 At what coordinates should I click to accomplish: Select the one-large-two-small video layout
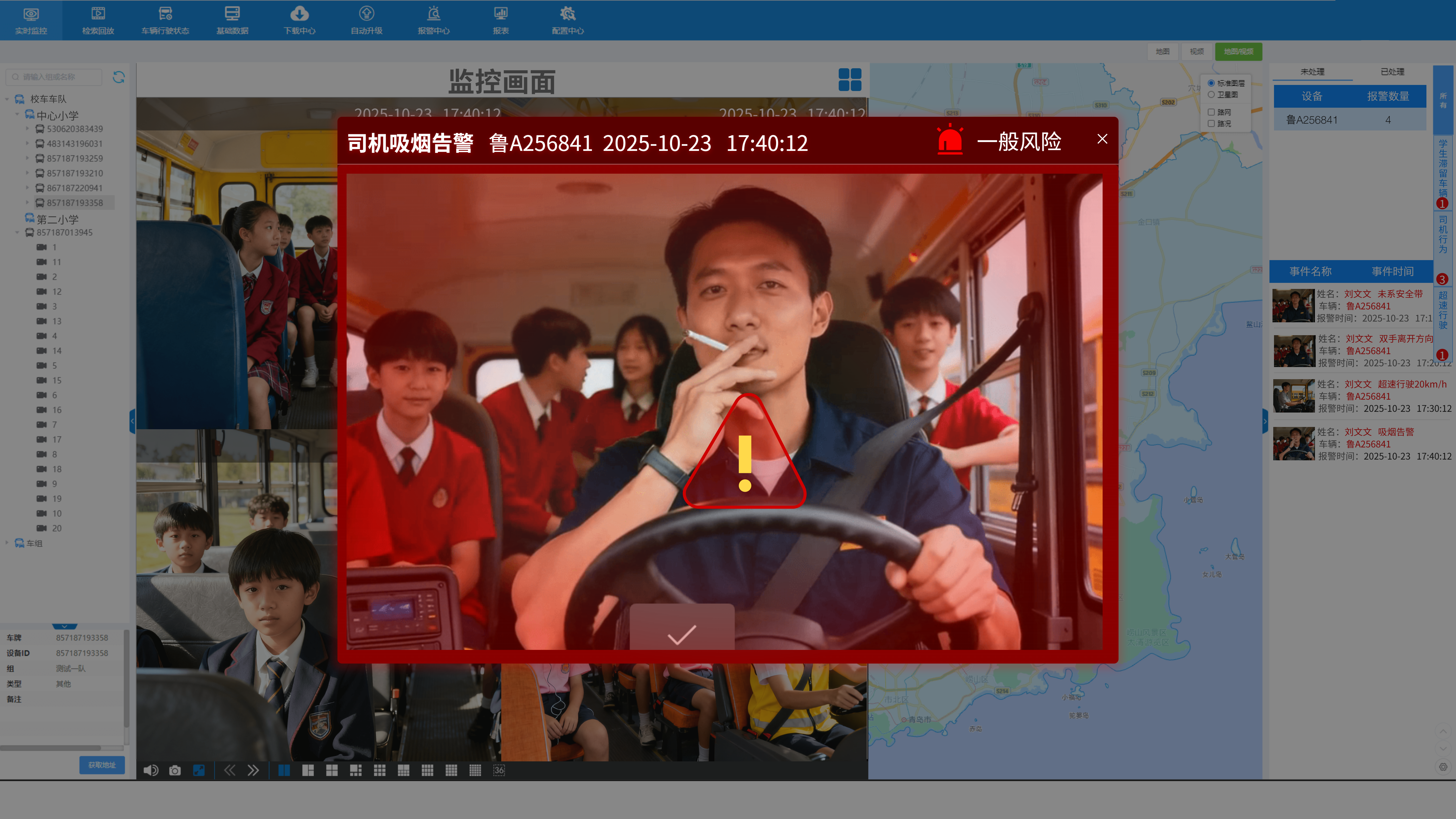point(308,770)
